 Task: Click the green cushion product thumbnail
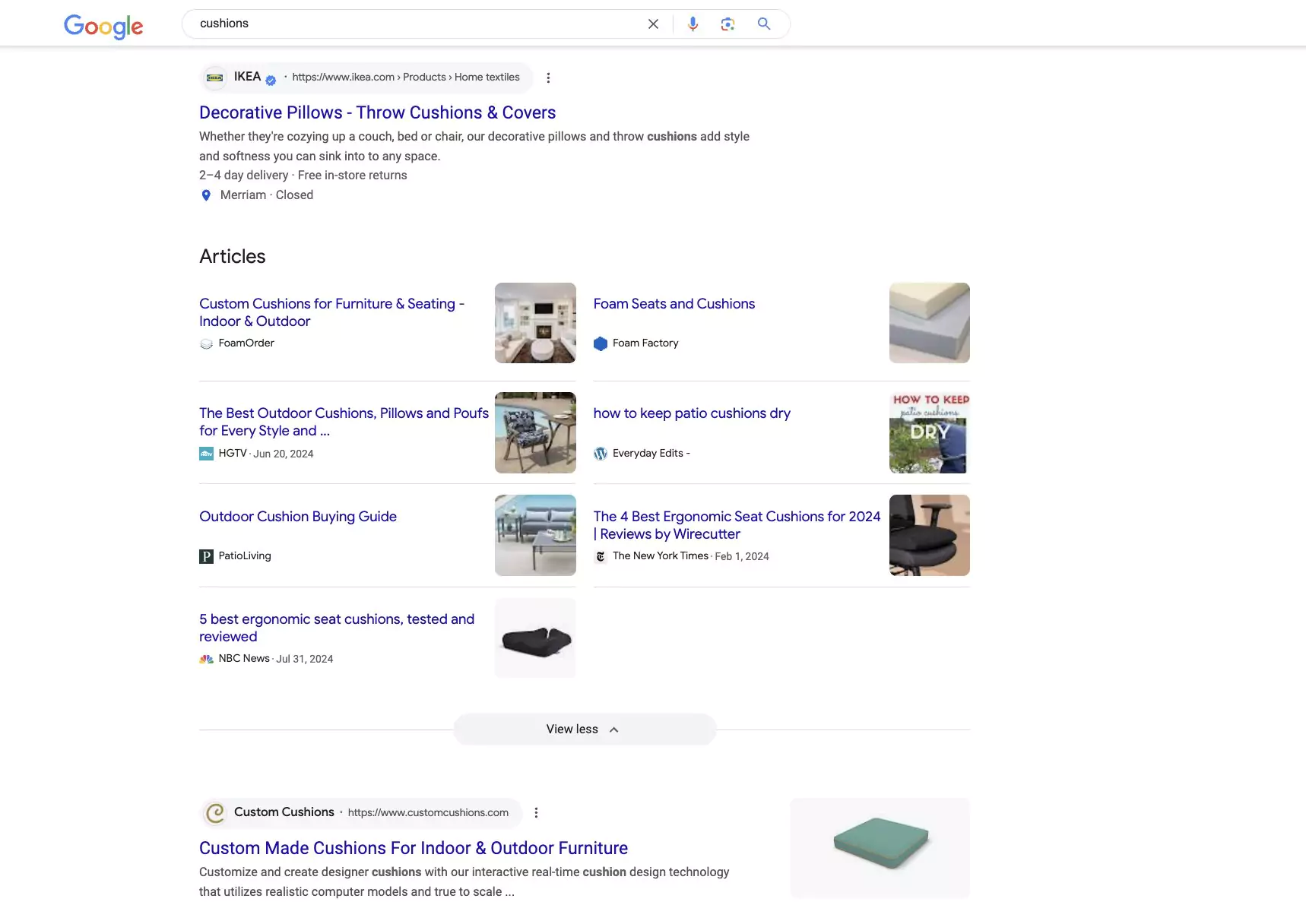click(880, 848)
